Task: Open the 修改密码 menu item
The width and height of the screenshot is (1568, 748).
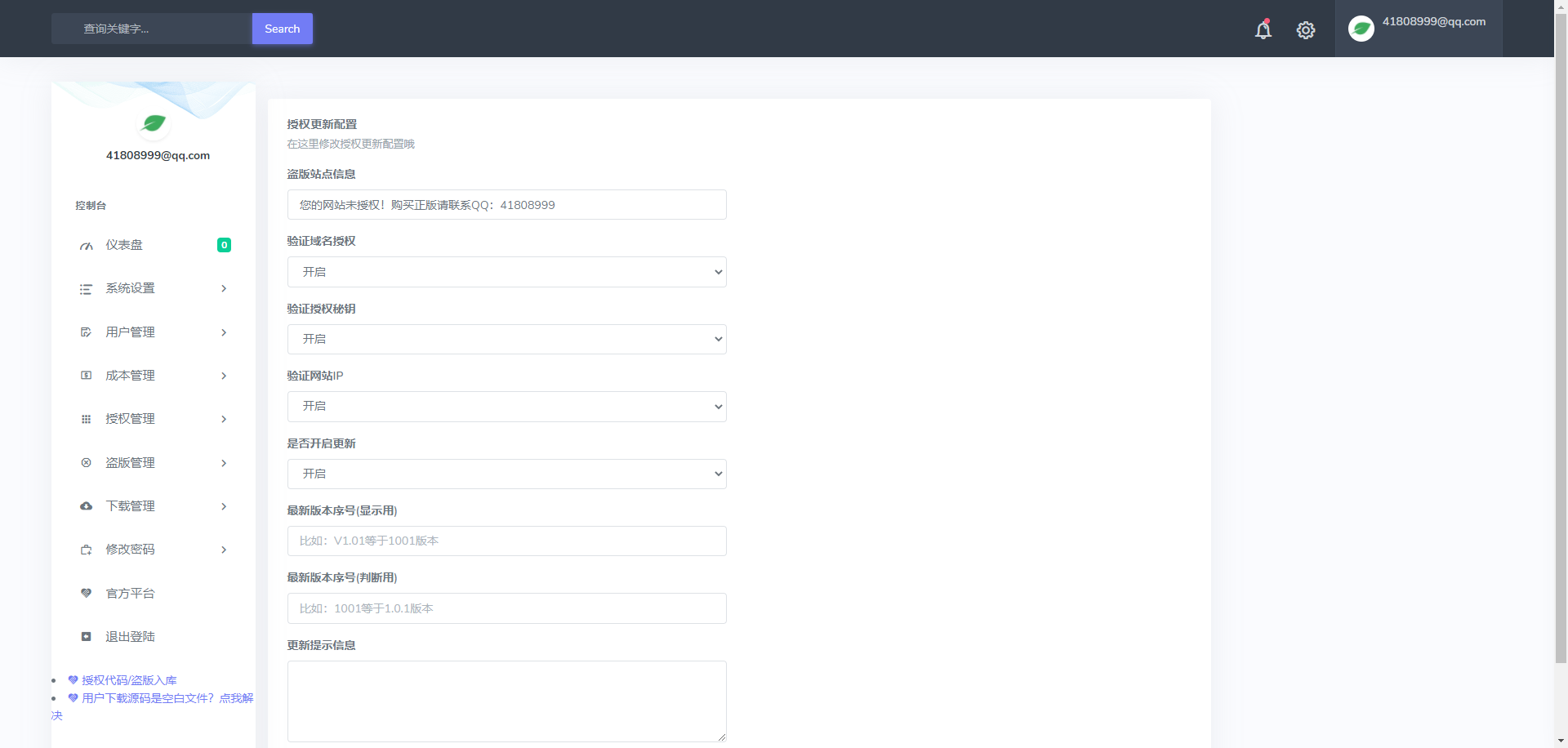Action: click(154, 550)
